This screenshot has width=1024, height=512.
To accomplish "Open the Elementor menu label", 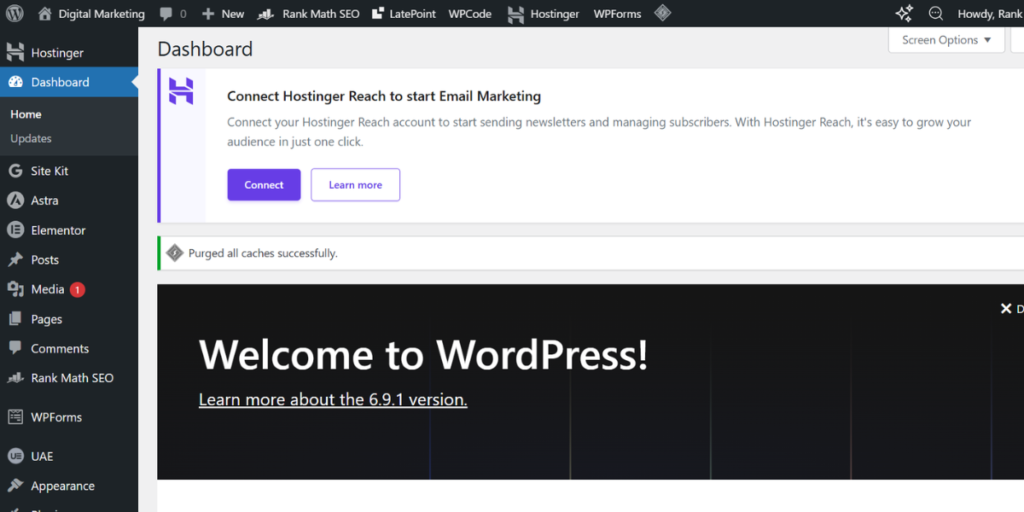I will [58, 231].
